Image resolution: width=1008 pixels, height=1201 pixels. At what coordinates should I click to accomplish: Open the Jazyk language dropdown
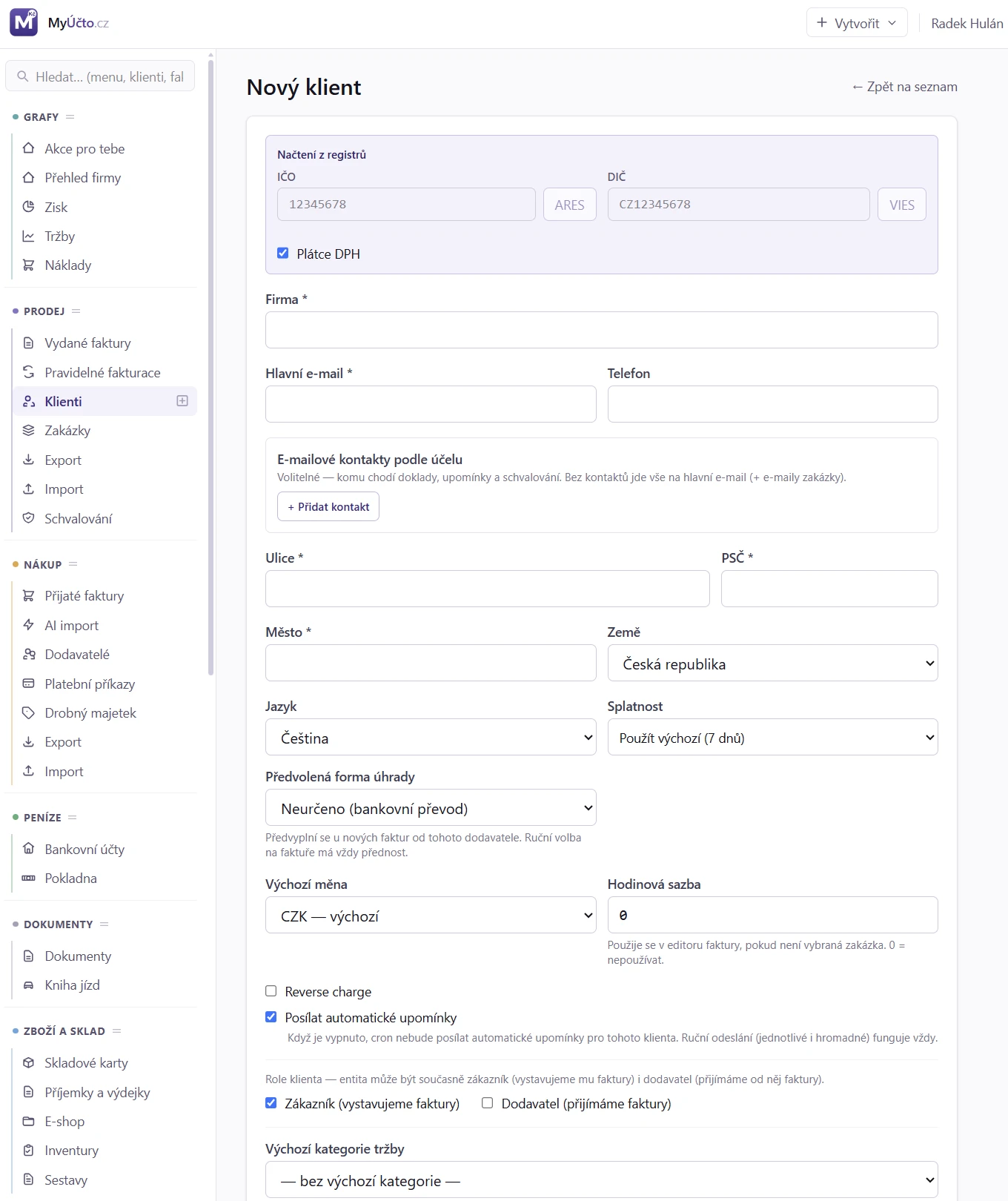click(431, 737)
